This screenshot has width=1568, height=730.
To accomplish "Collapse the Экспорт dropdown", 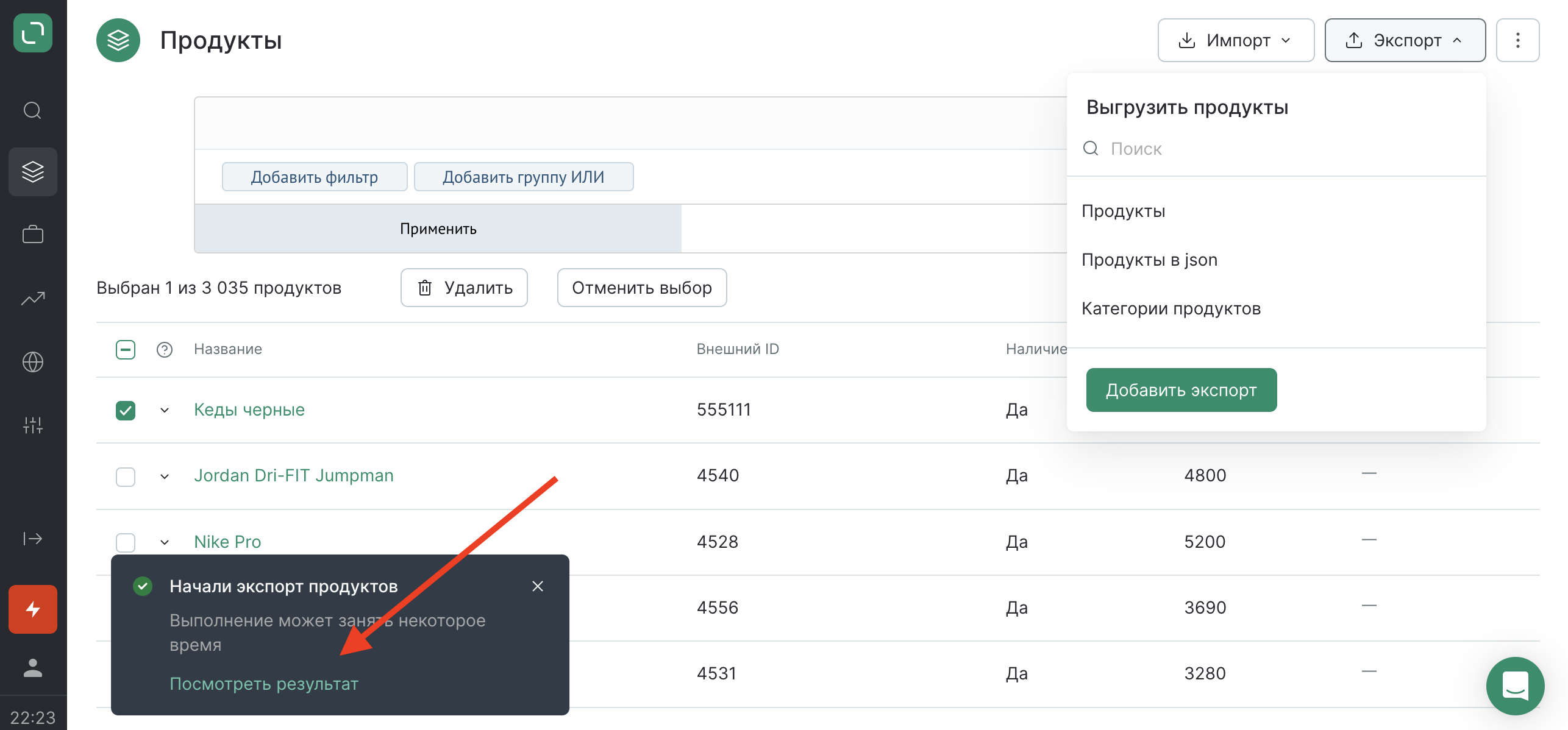I will tap(1405, 40).
